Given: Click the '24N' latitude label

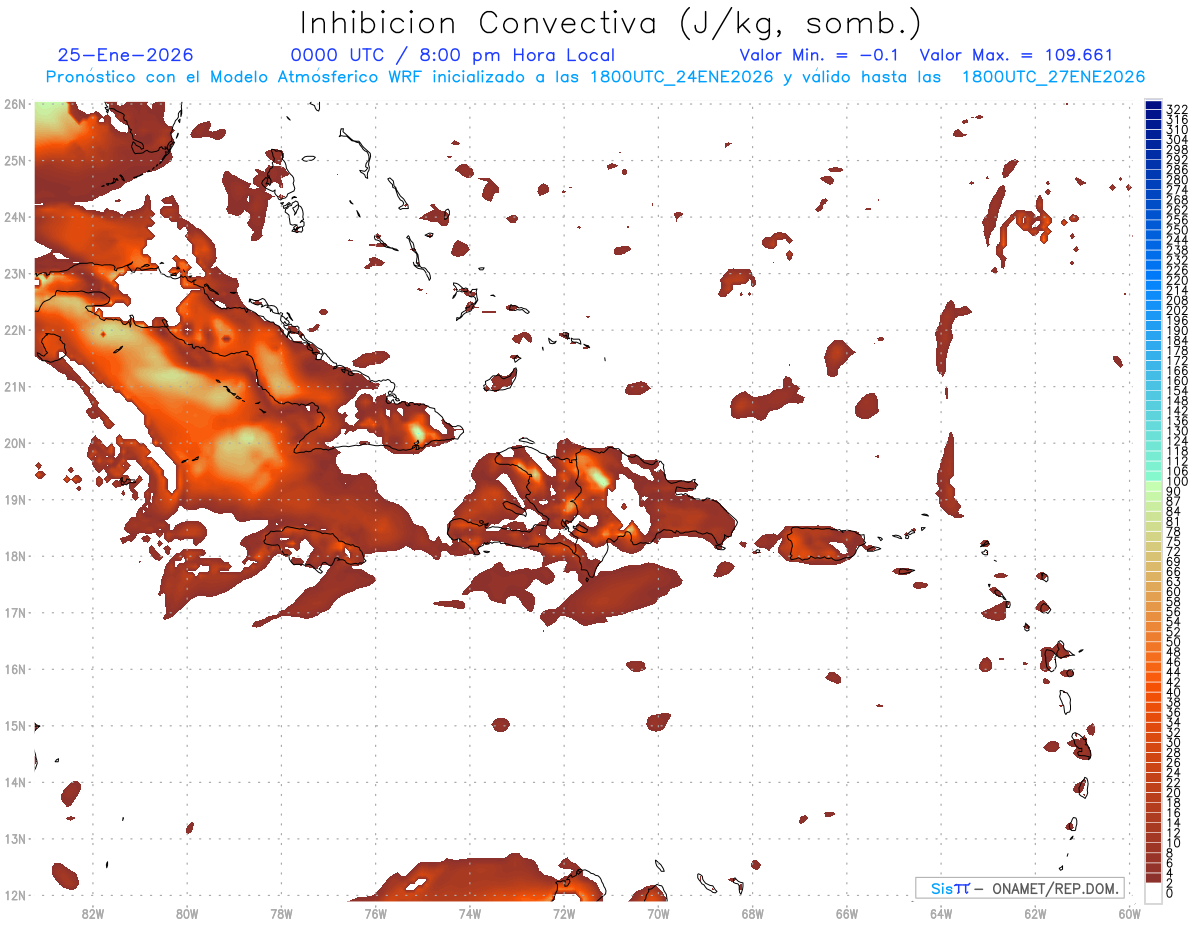Looking at the screenshot, I should tap(14, 217).
